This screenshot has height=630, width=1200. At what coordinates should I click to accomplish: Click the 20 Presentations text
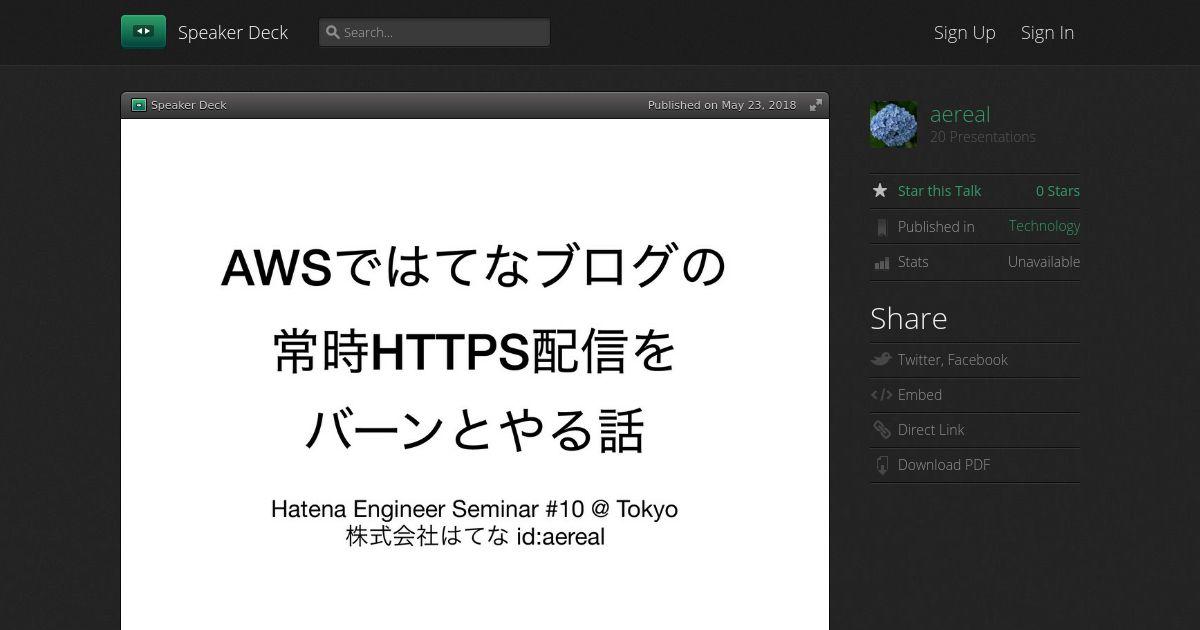click(x=983, y=137)
